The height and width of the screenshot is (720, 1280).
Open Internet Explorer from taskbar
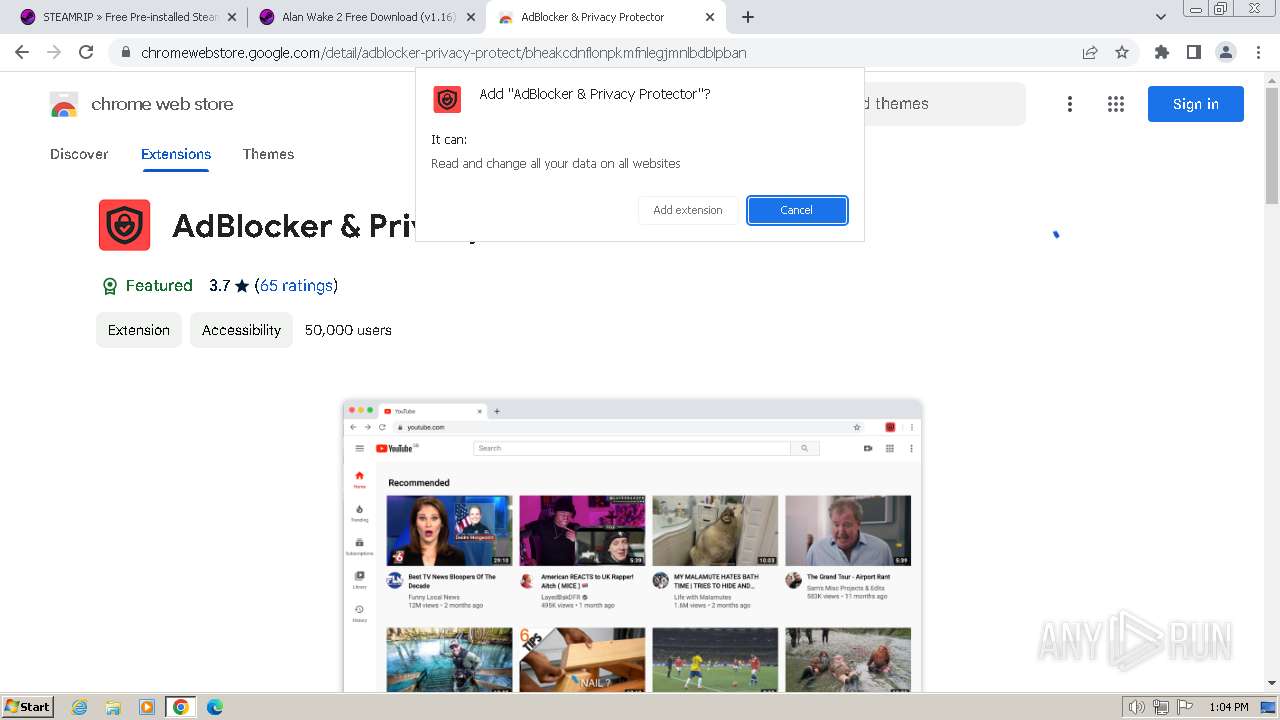click(x=80, y=707)
